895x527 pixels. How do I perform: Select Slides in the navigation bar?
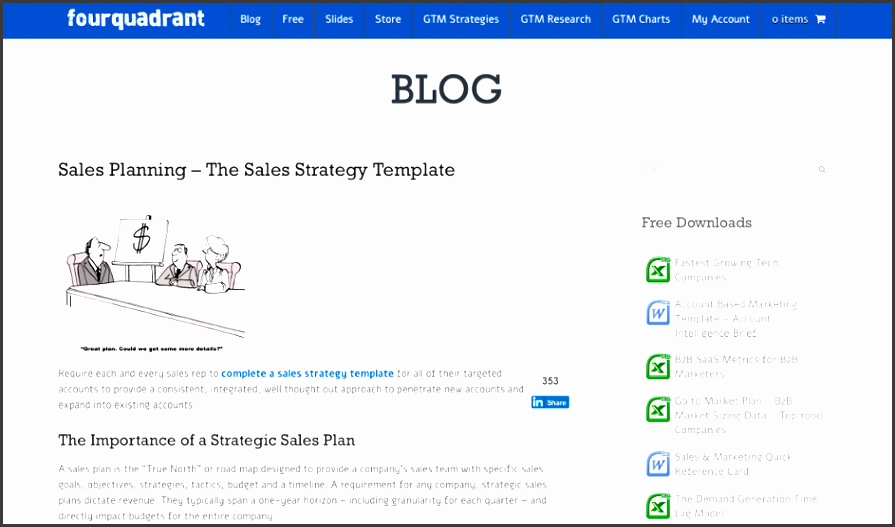tap(339, 19)
